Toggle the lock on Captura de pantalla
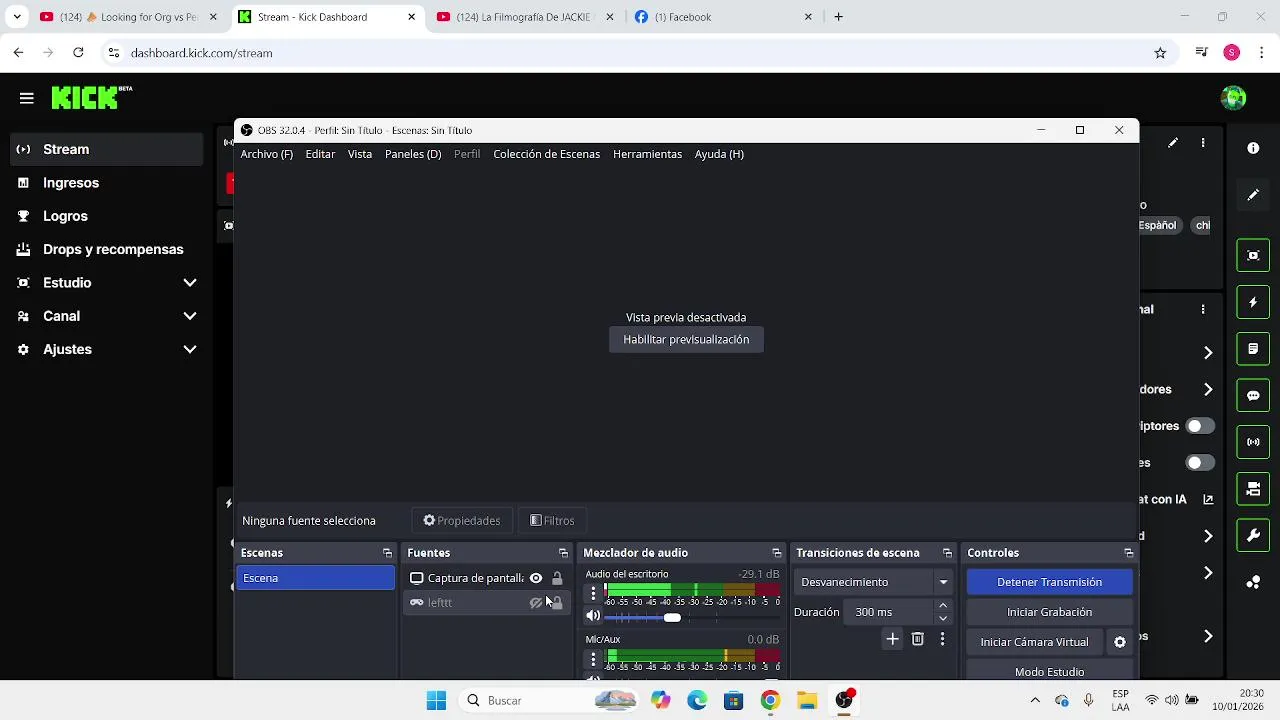The image size is (1280, 720). [x=557, y=578]
